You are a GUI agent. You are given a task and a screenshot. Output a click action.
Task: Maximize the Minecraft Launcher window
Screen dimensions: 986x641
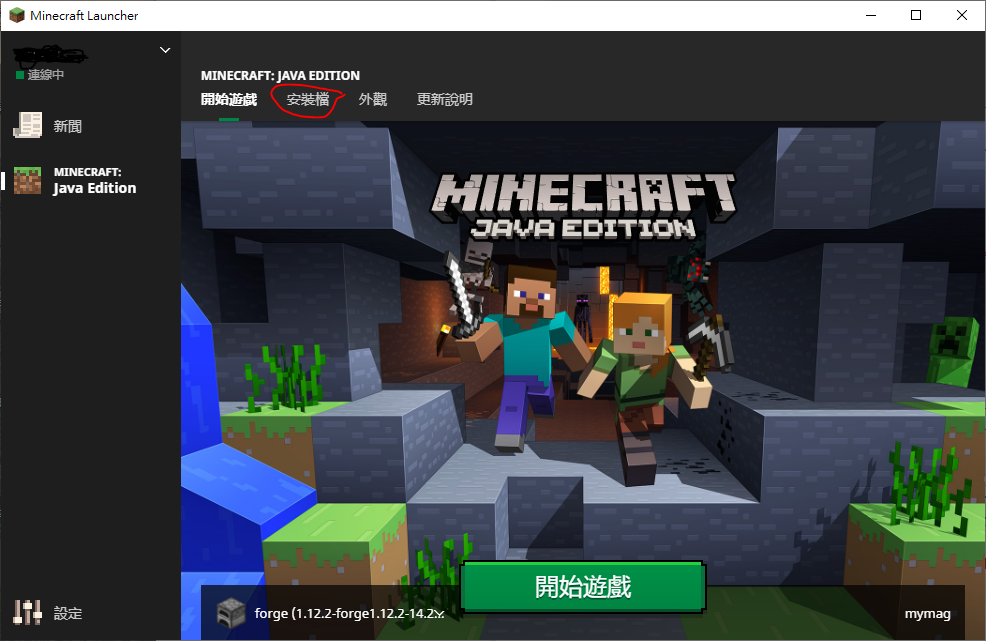click(916, 15)
